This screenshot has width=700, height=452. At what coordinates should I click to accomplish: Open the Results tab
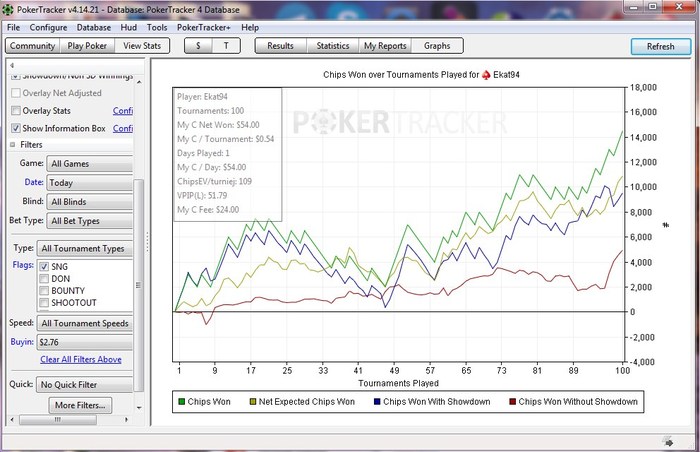pos(280,46)
